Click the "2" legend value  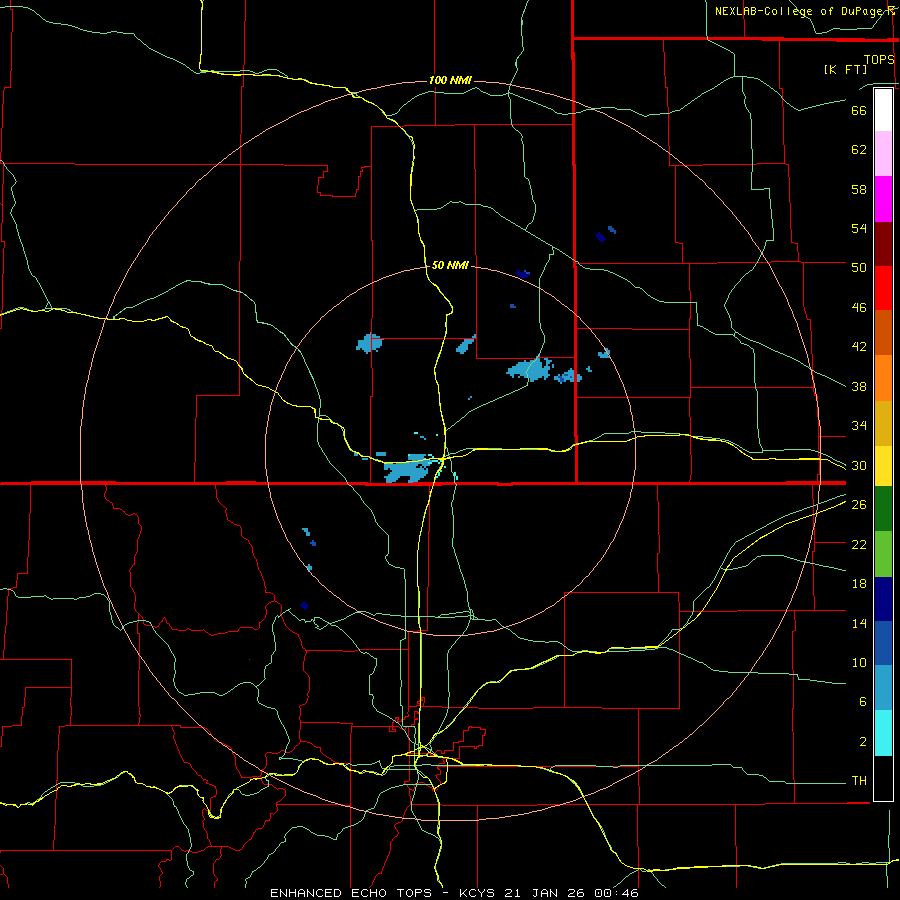point(863,742)
